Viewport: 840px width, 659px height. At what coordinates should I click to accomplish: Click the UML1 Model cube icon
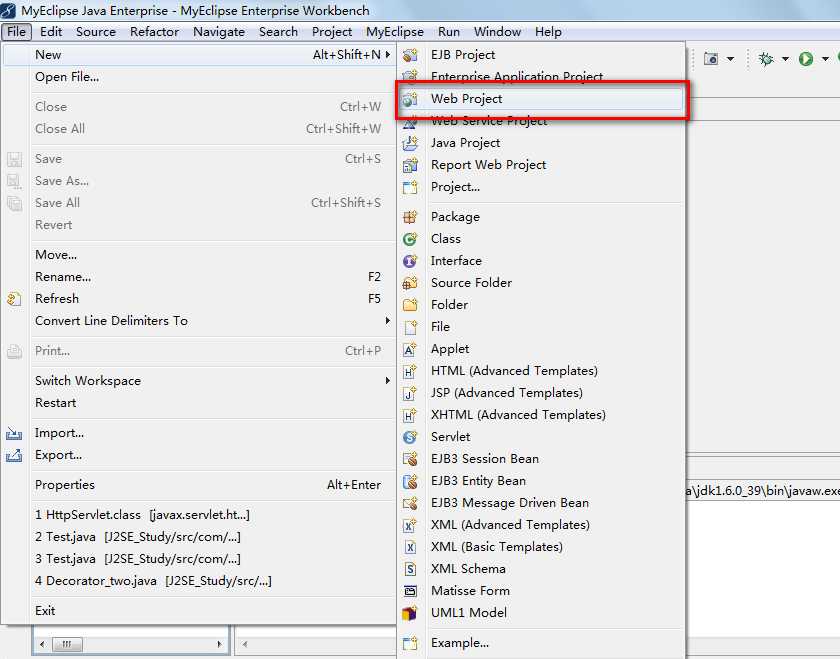tap(410, 613)
